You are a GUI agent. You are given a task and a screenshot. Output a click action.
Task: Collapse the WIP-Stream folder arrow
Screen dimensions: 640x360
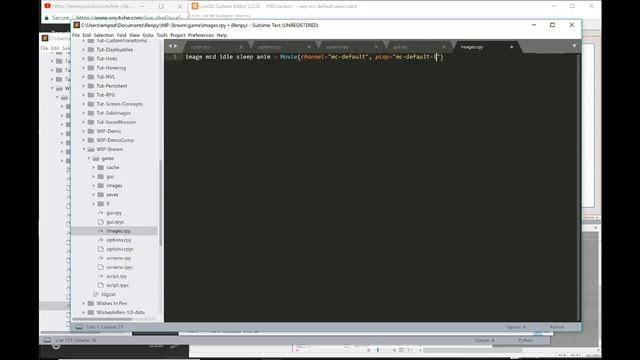[x=84, y=149]
